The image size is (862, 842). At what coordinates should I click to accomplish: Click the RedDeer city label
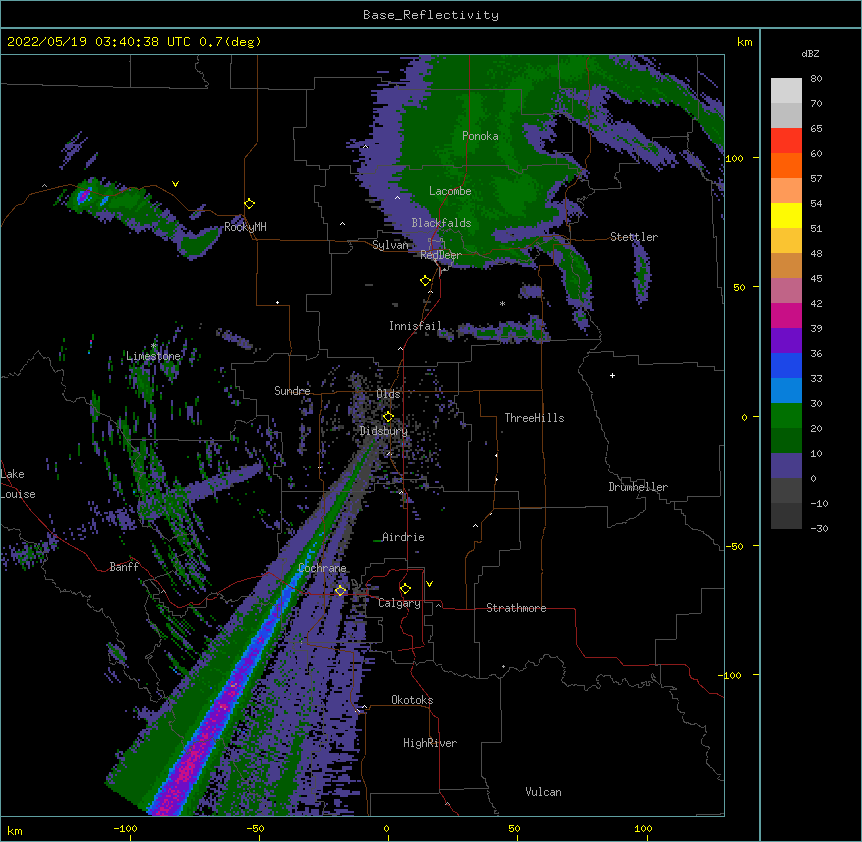441,255
